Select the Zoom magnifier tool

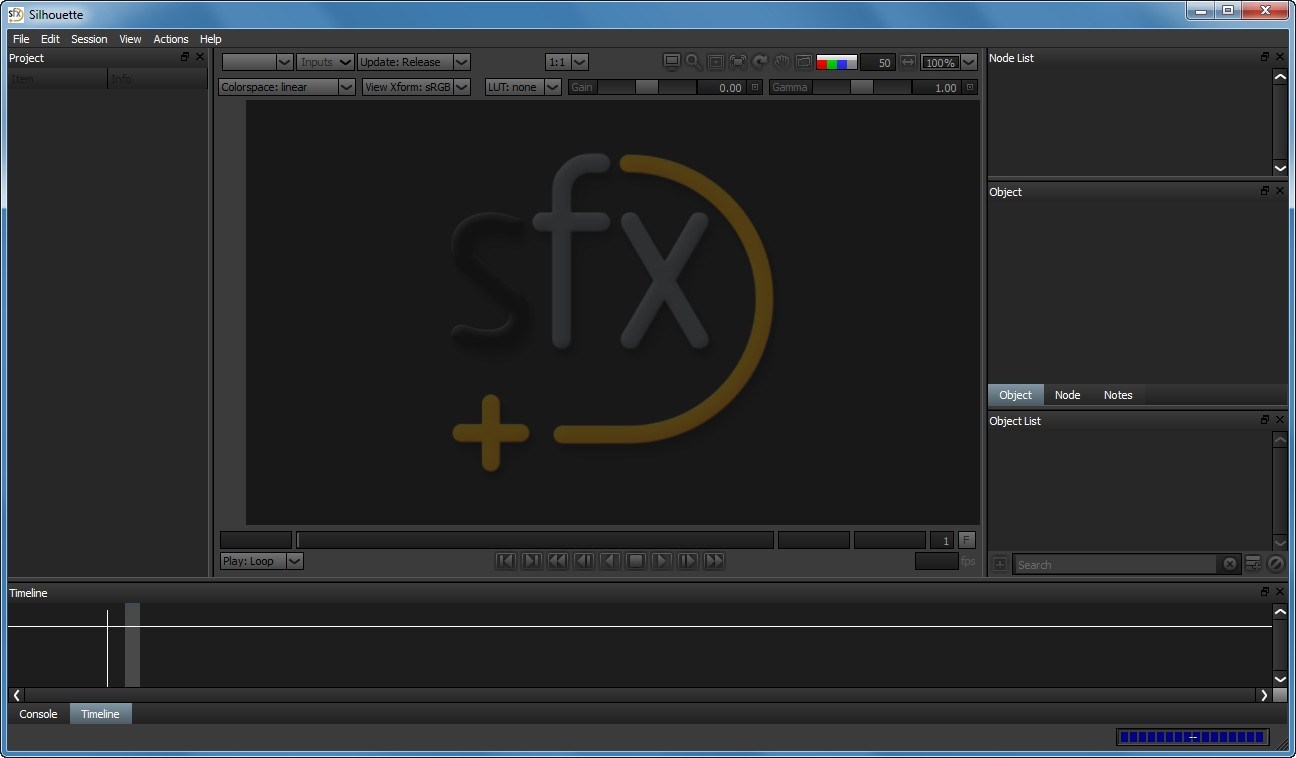click(694, 62)
